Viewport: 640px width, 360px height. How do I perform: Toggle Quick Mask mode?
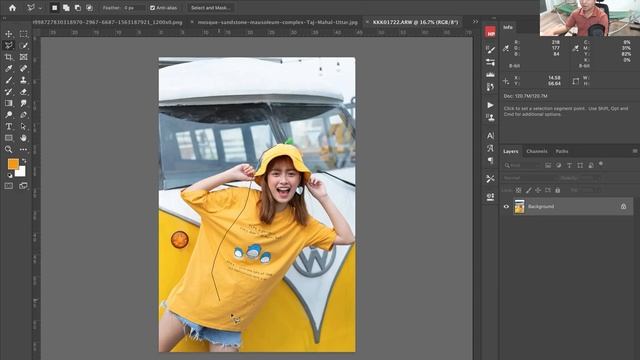9,186
